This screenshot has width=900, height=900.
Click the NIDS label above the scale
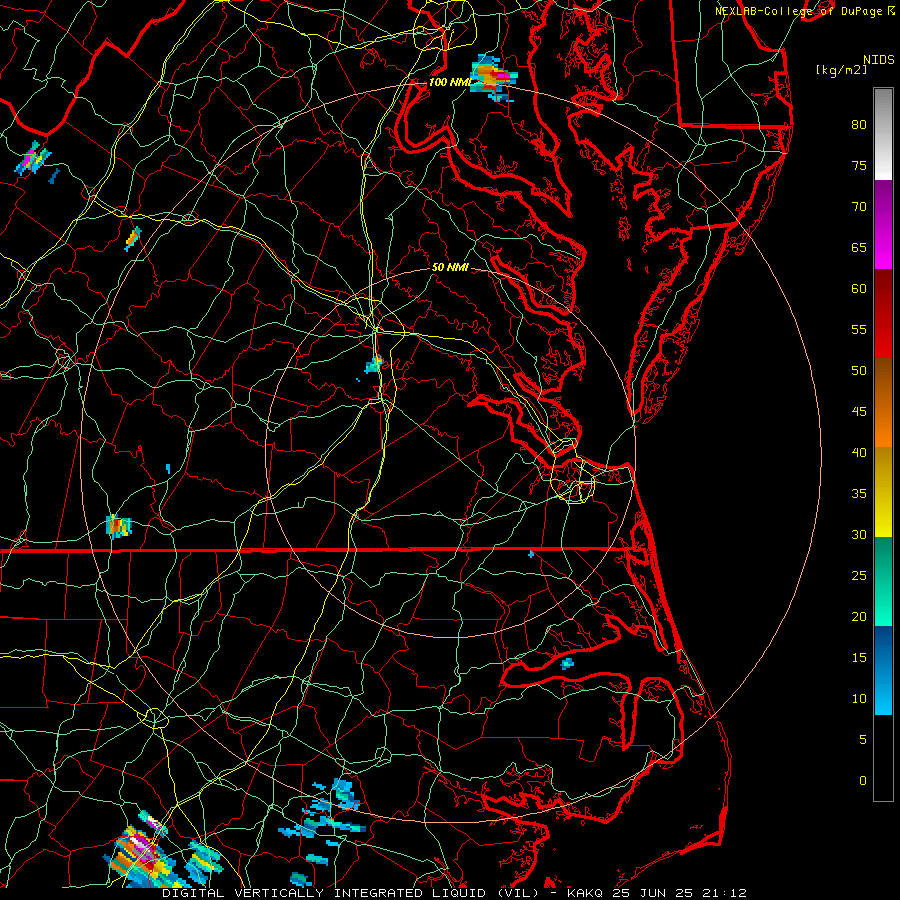(878, 59)
